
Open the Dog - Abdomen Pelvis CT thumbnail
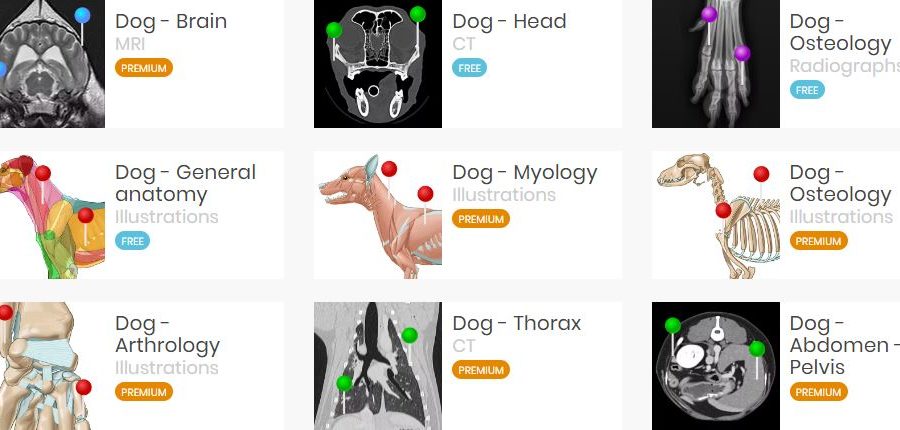[x=716, y=366]
